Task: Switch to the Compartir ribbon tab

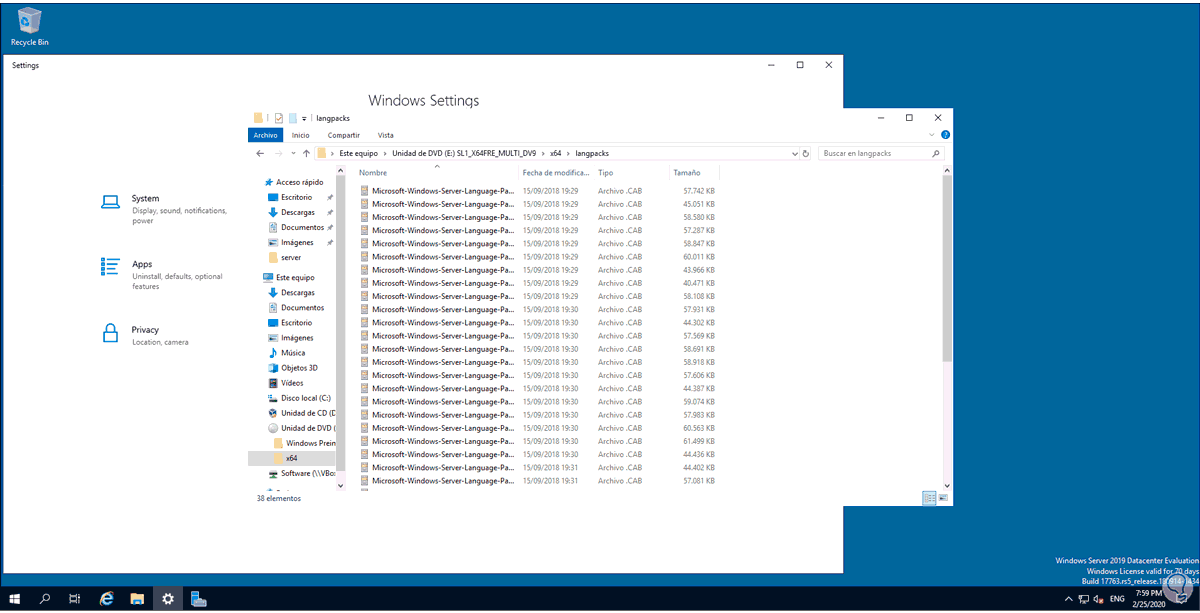Action: (x=343, y=135)
